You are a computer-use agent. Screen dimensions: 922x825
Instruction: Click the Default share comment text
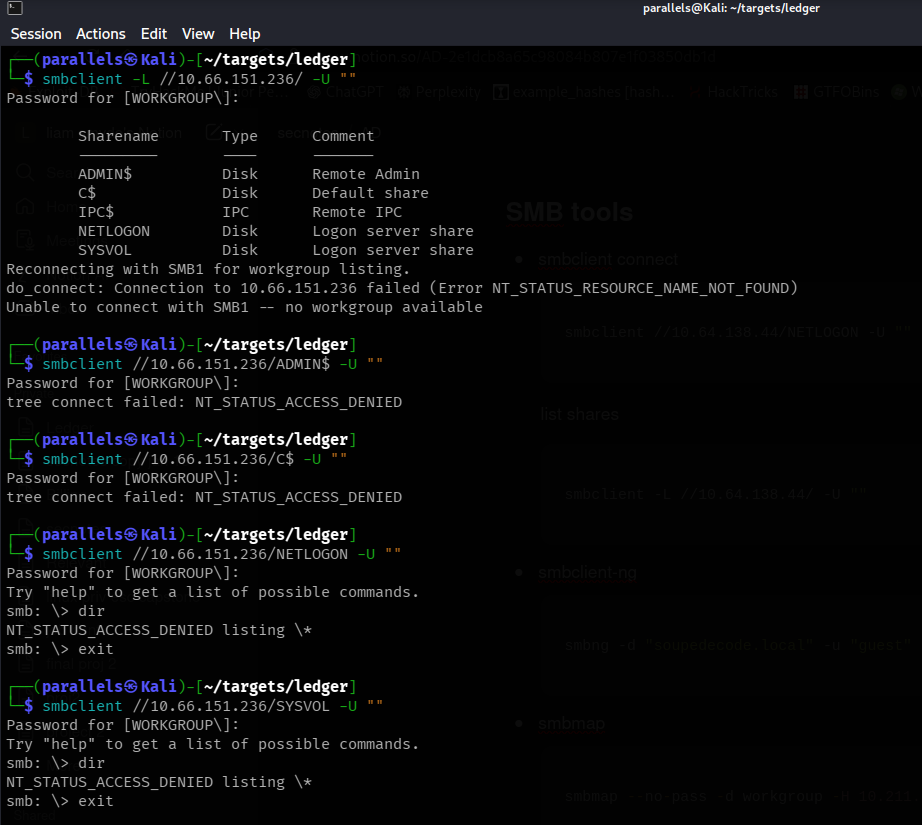[370, 193]
